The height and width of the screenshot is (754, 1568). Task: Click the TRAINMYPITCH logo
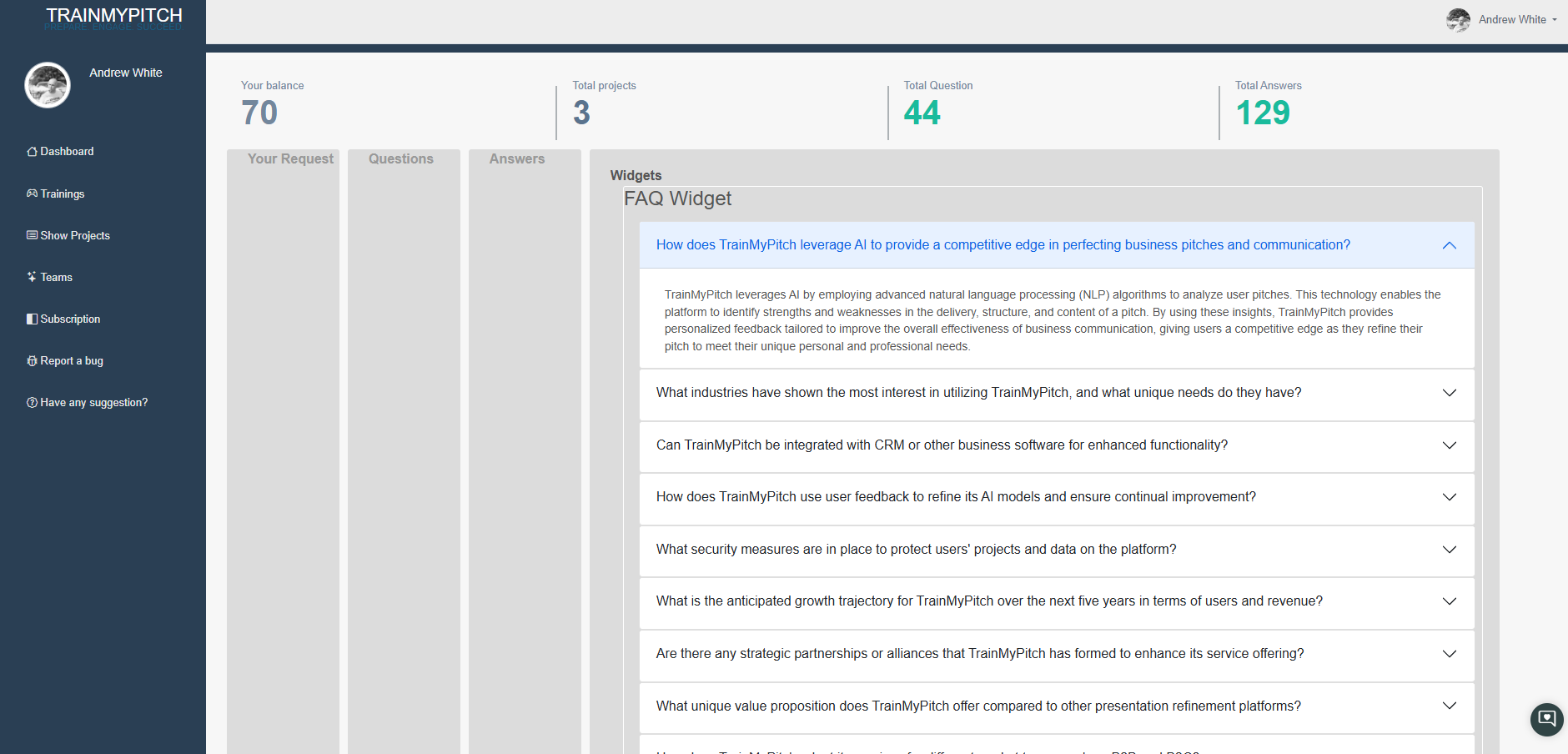[113, 18]
